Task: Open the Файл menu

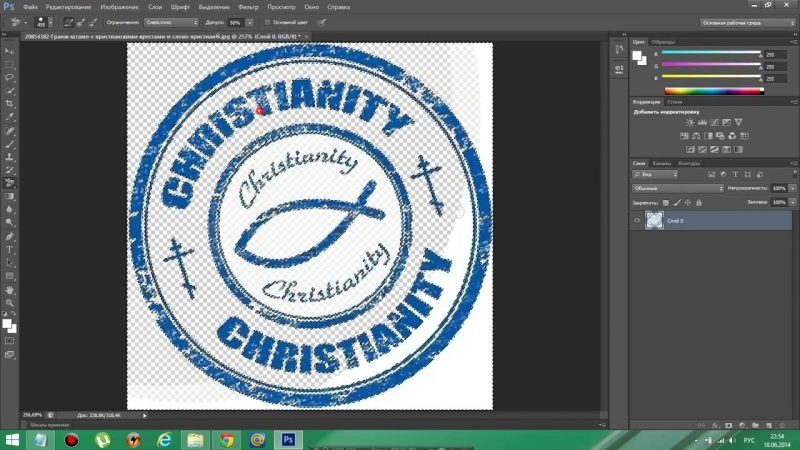Action: pyautogui.click(x=30, y=7)
